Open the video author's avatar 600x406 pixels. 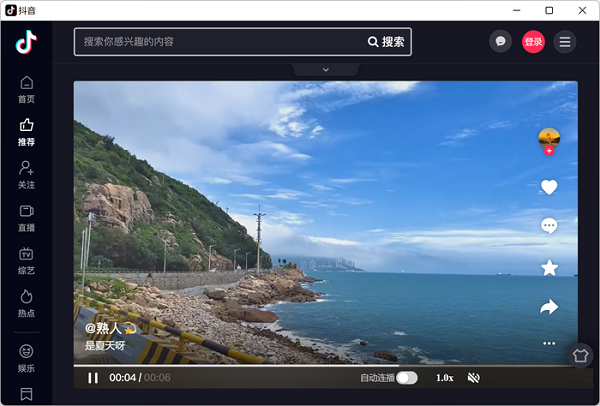[549, 139]
